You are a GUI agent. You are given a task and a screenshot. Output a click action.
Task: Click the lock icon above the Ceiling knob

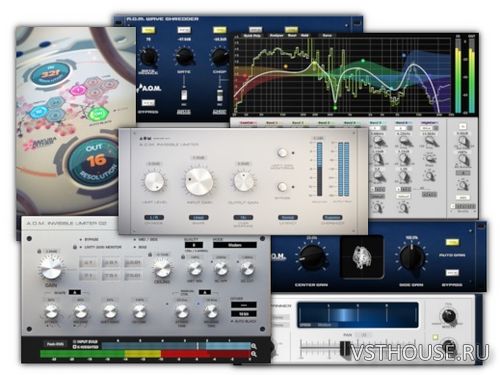(150, 255)
